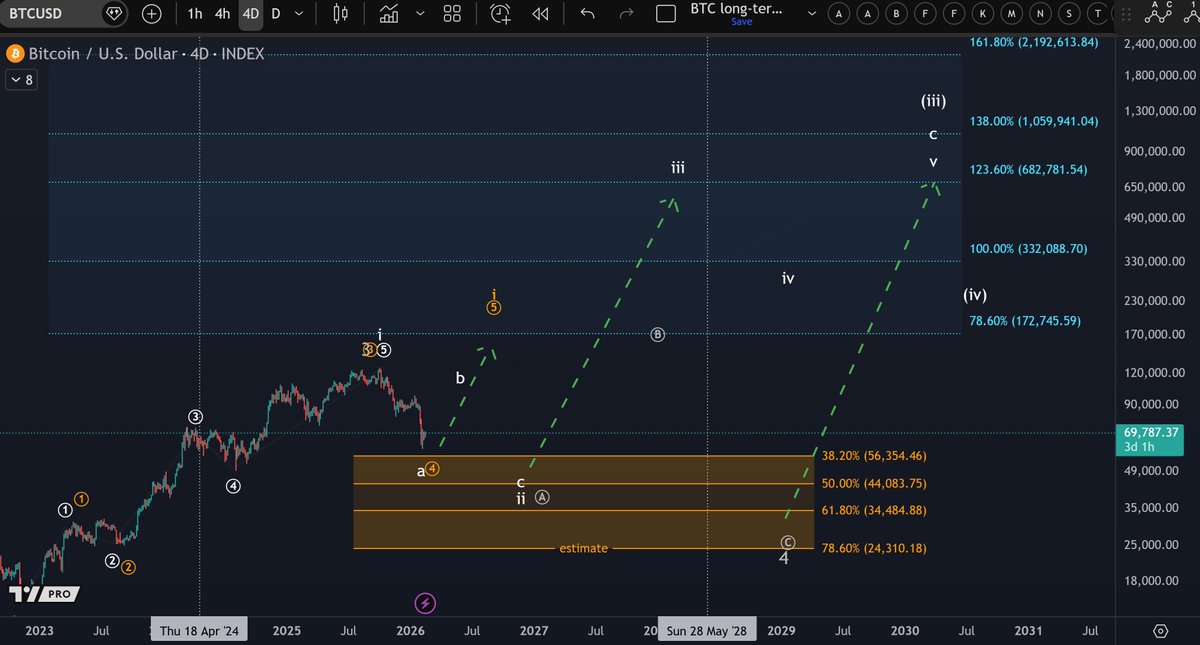Open the Indicators dialog

point(388,14)
